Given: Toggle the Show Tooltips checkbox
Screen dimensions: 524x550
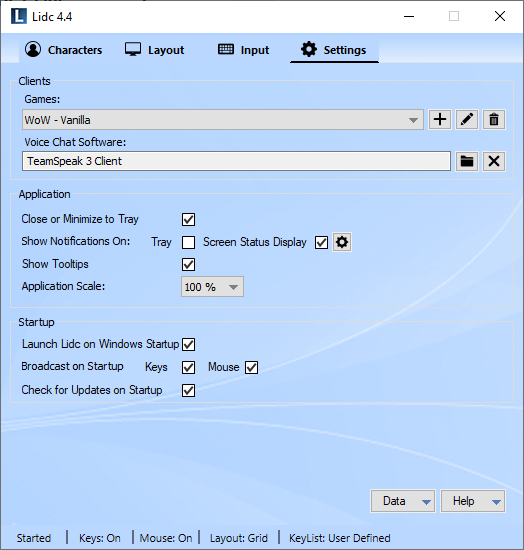Looking at the screenshot, I should tap(188, 264).
